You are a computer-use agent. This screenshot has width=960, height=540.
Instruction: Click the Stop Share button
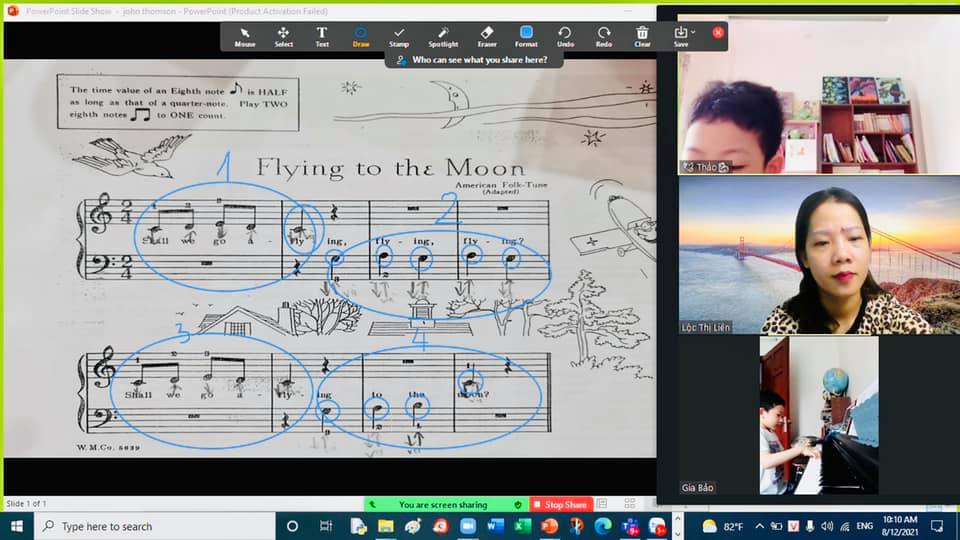(x=561, y=504)
